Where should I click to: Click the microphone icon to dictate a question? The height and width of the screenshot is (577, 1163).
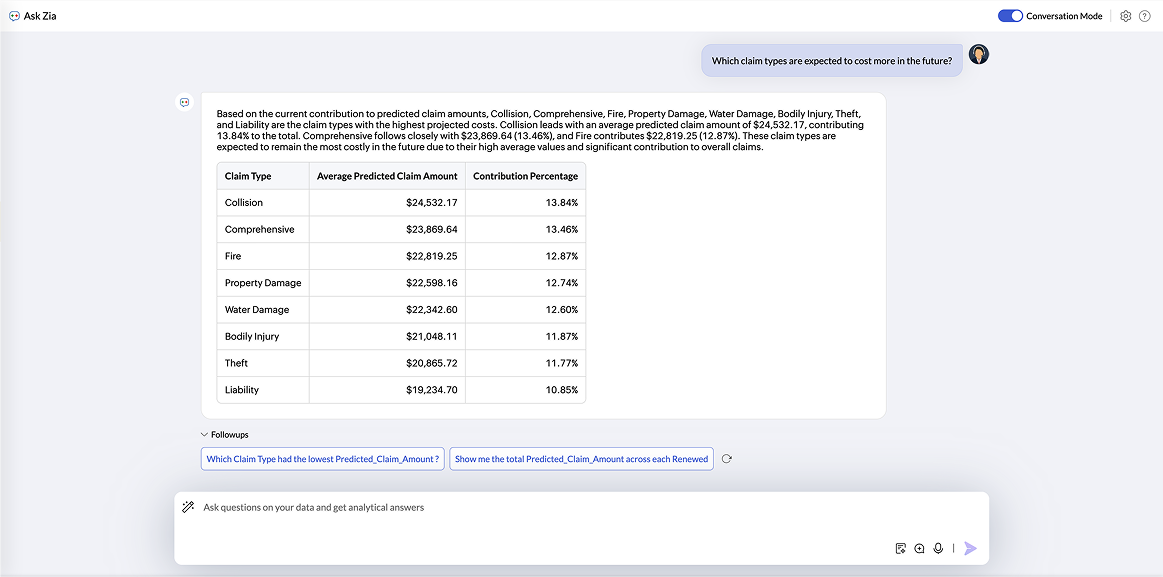pos(938,548)
